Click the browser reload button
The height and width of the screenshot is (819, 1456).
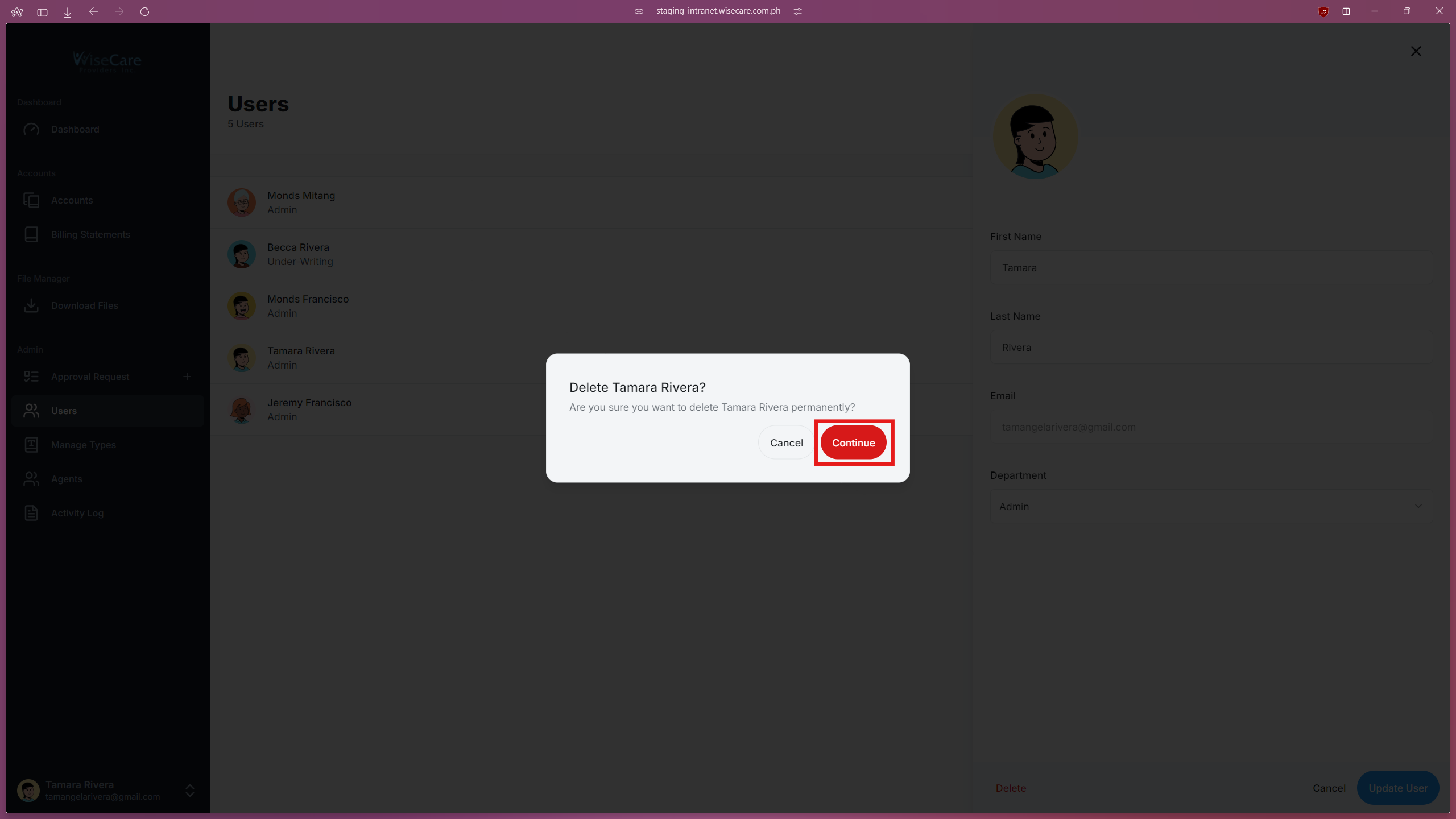146,11
